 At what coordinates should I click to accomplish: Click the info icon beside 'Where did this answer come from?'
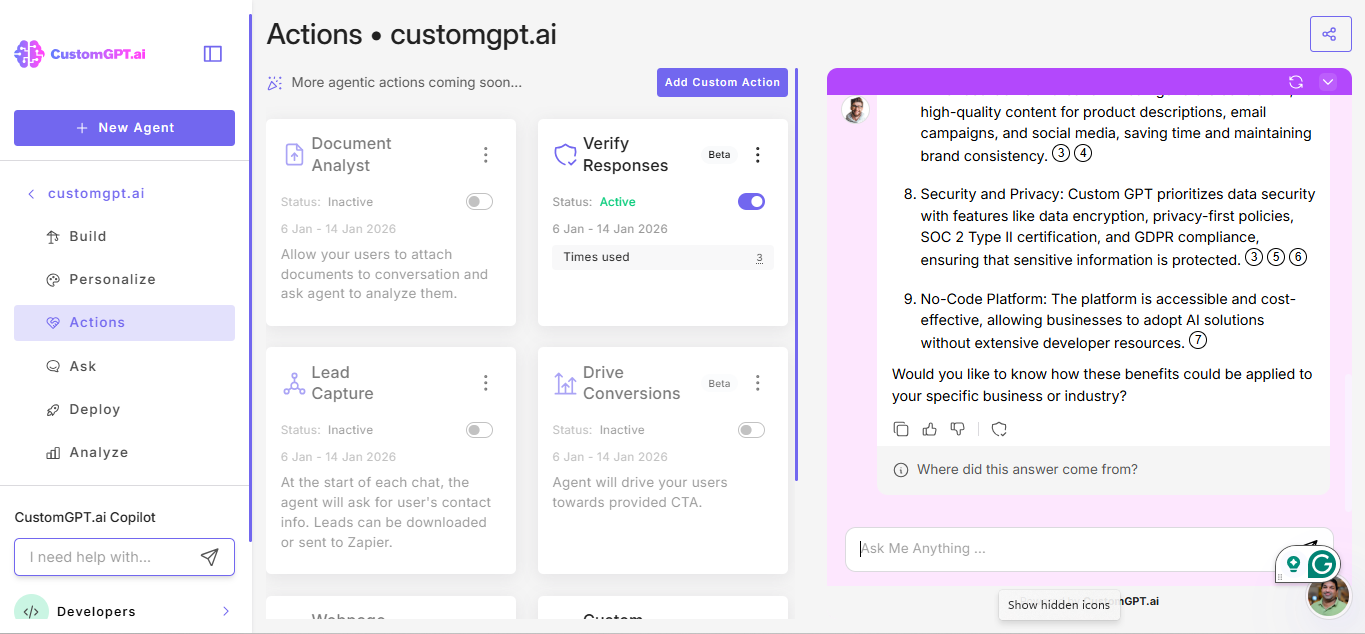tap(901, 470)
